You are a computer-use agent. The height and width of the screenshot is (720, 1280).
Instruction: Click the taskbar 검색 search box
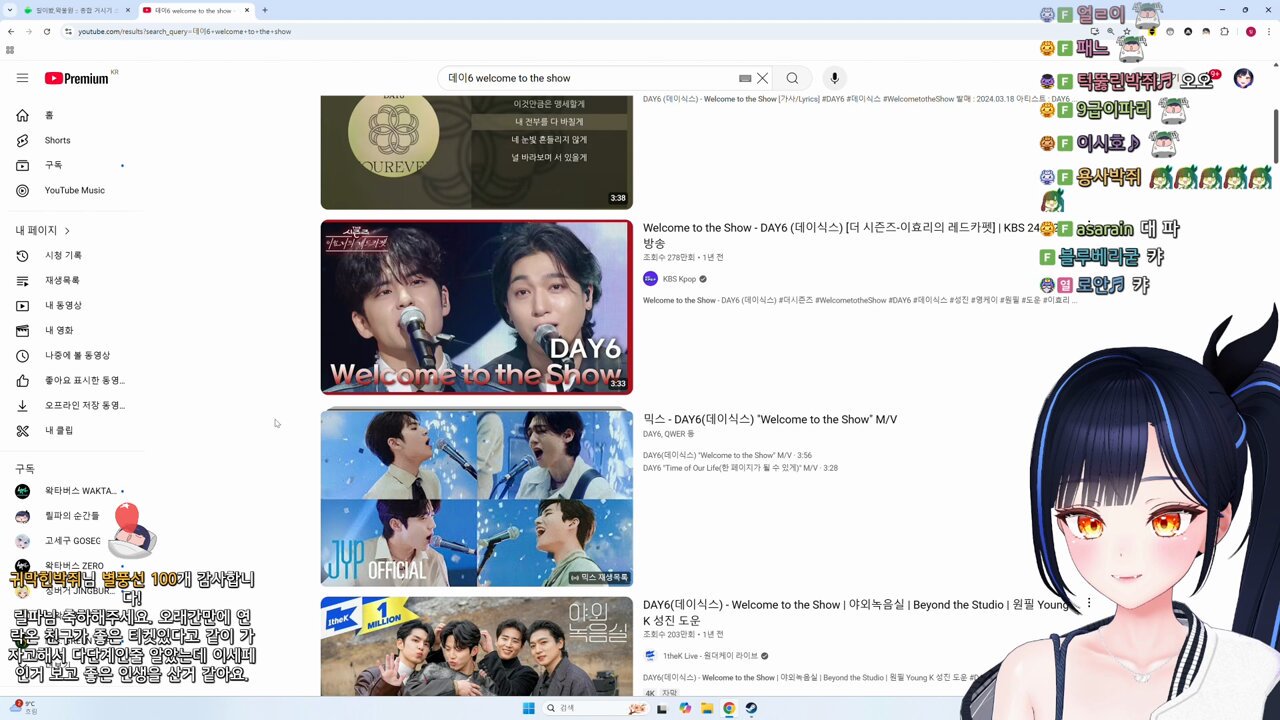[597, 708]
